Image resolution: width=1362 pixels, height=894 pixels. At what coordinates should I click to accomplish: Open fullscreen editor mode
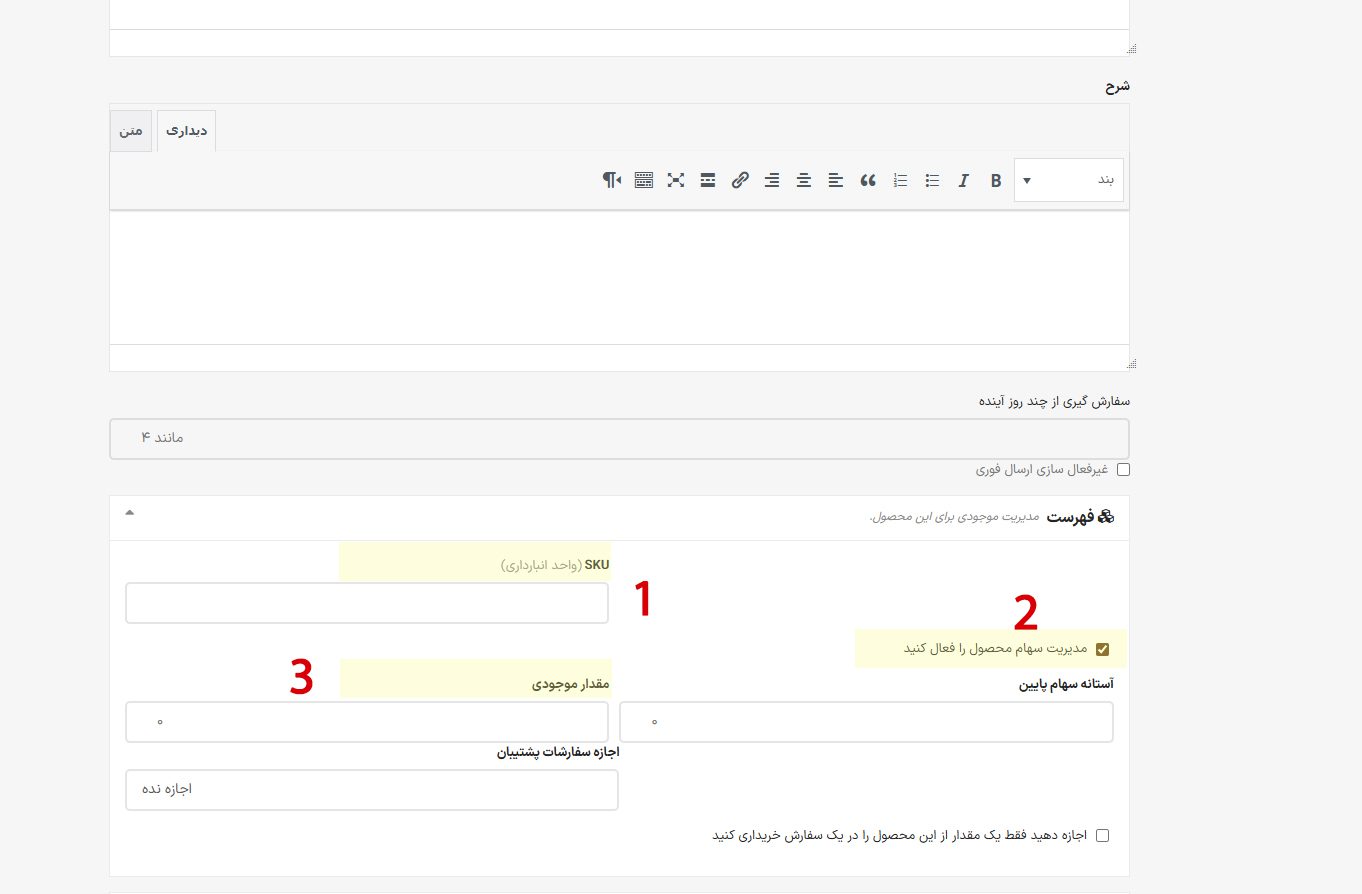[x=676, y=181]
